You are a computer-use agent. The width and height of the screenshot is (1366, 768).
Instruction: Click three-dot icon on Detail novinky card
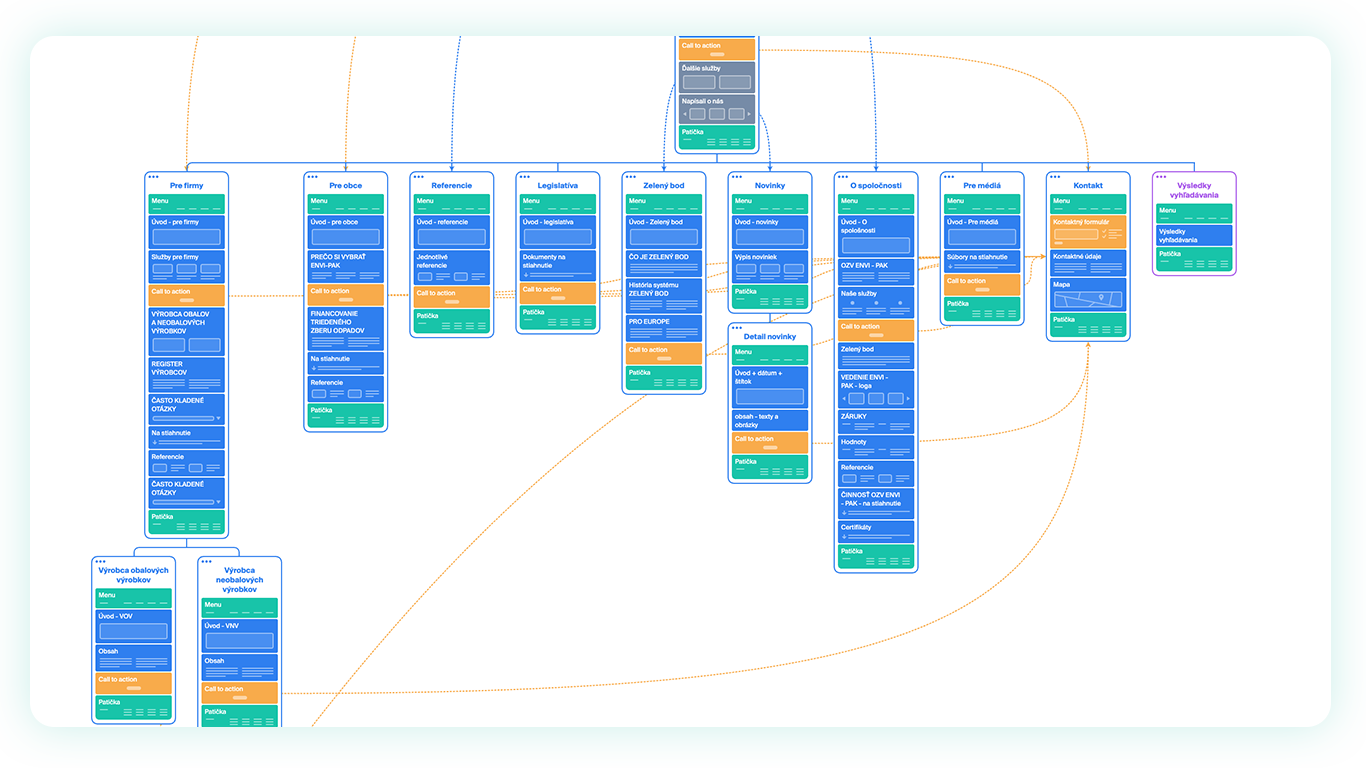737,327
